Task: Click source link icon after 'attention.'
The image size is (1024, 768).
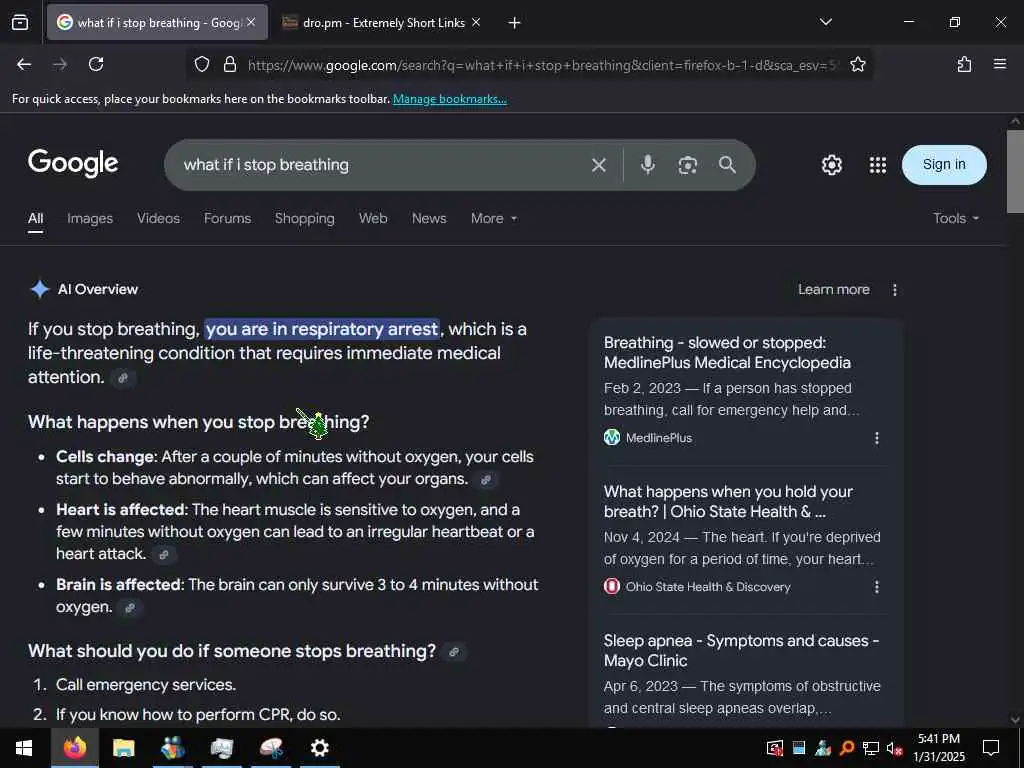Action: click(x=123, y=377)
